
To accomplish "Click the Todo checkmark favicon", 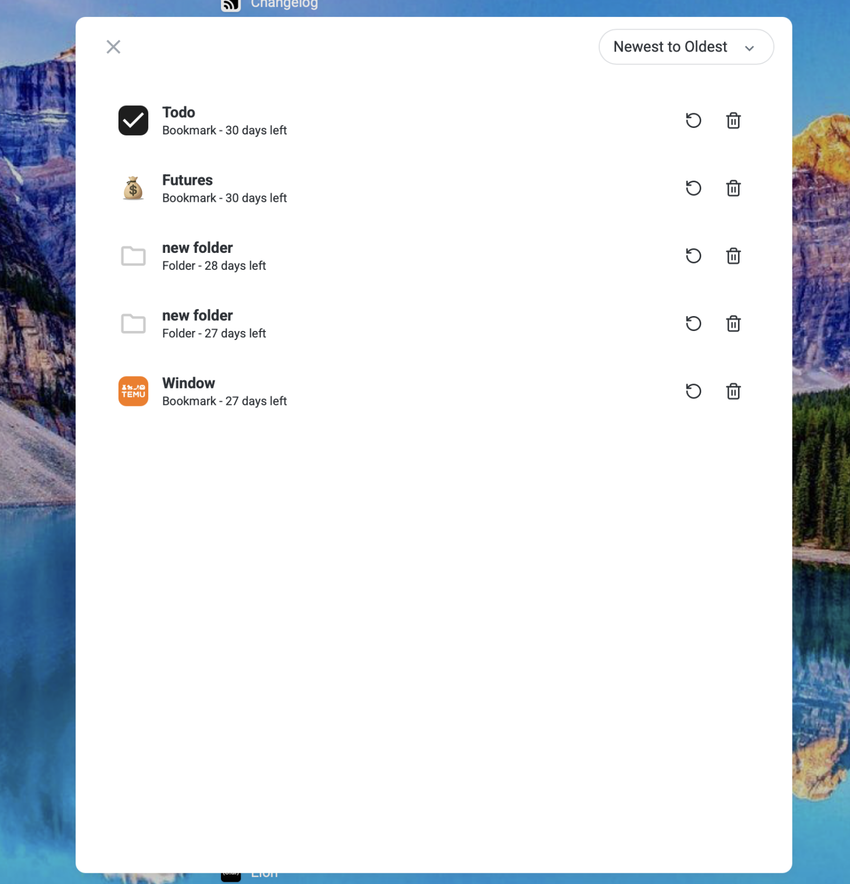I will click(x=133, y=120).
